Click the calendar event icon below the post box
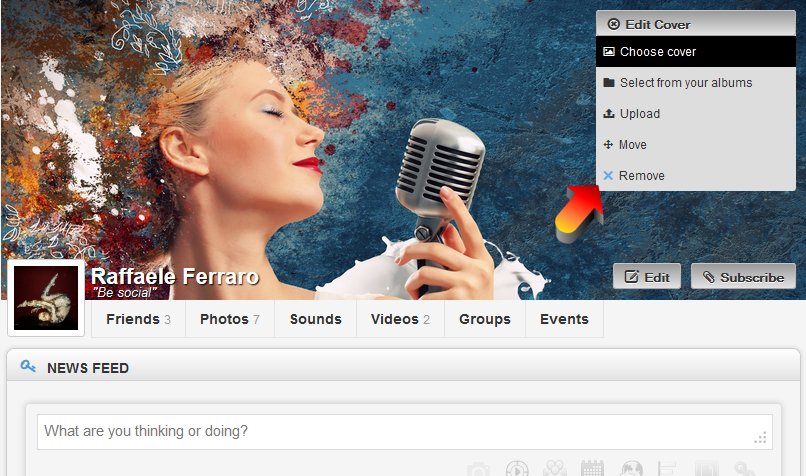 (593, 469)
